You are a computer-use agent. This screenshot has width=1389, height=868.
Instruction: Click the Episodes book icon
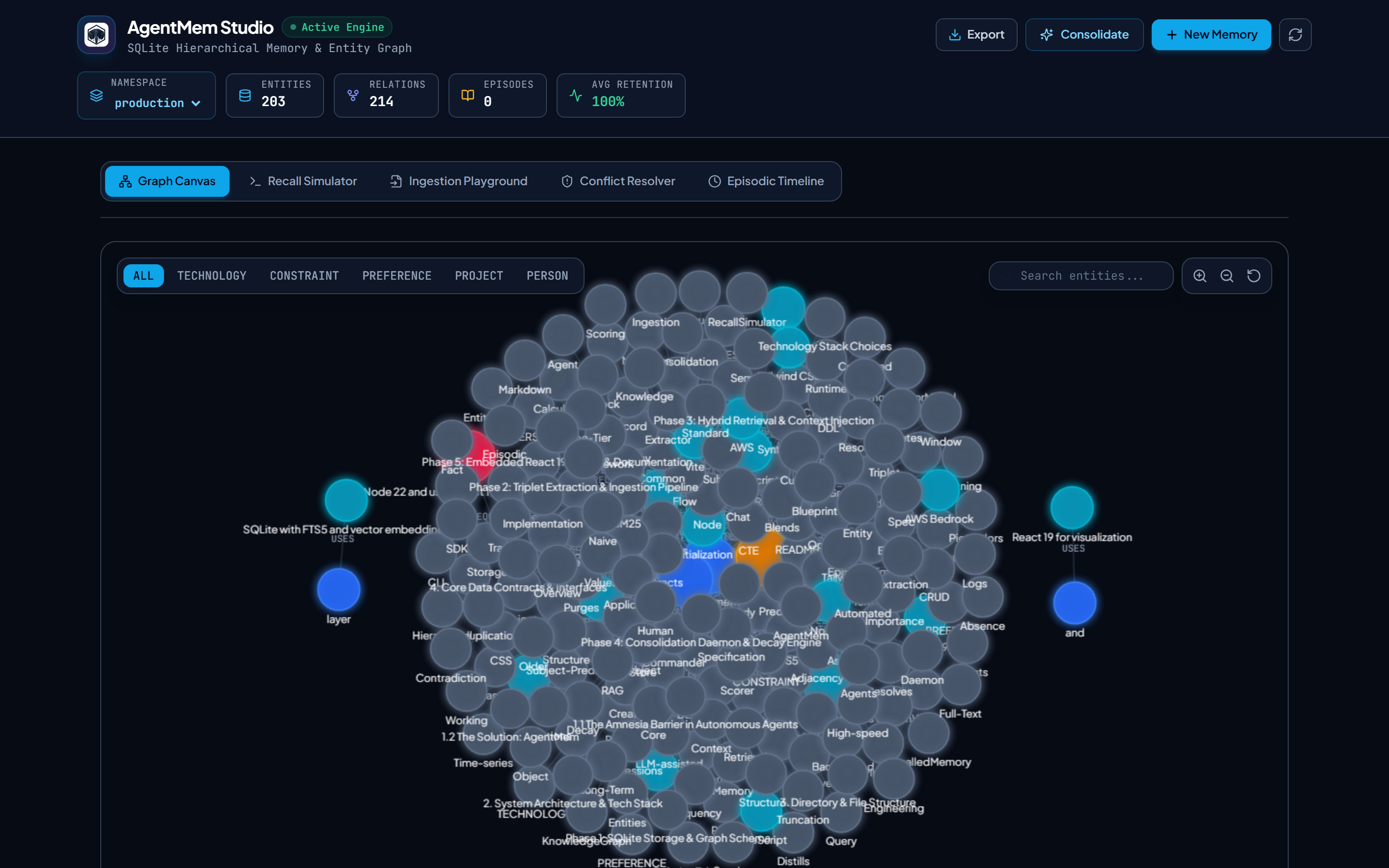[468, 95]
